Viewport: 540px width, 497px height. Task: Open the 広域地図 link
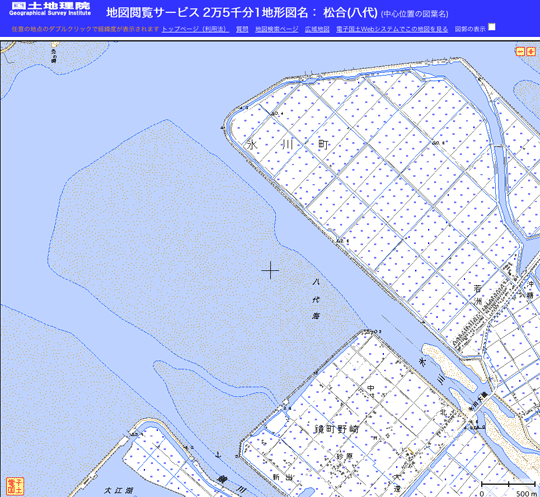[x=317, y=29]
